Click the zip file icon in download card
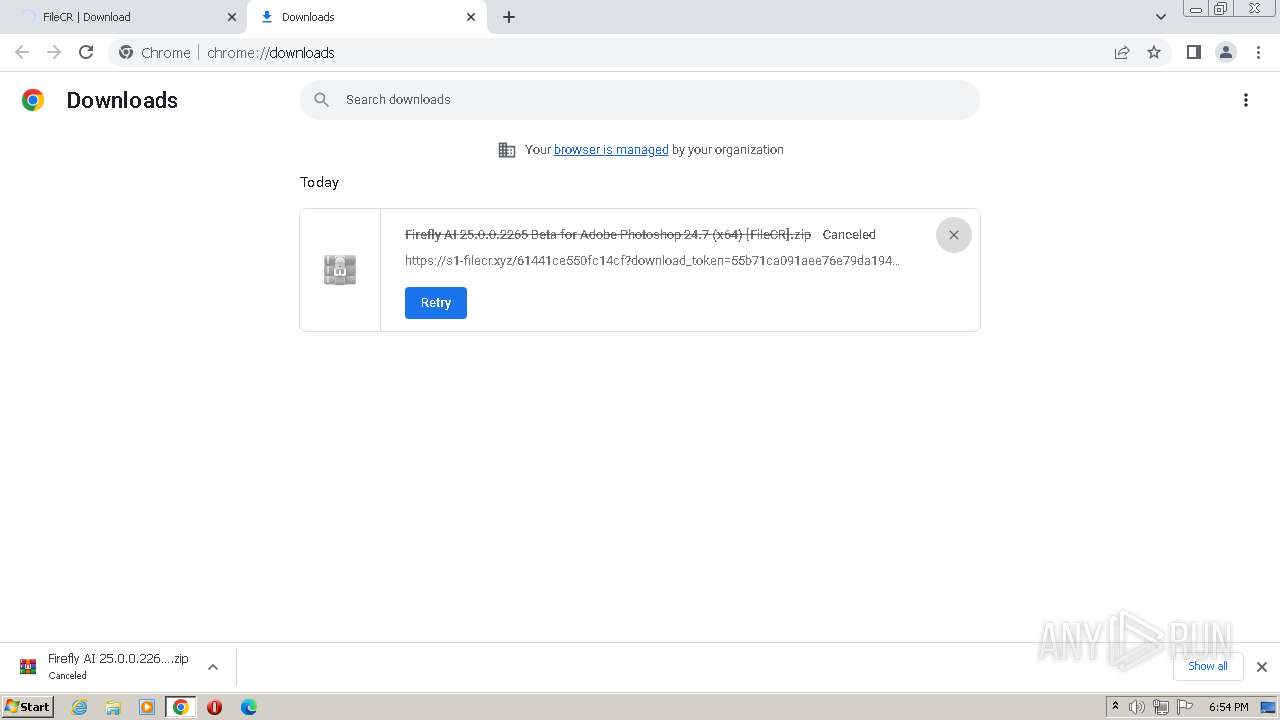 tap(340, 270)
